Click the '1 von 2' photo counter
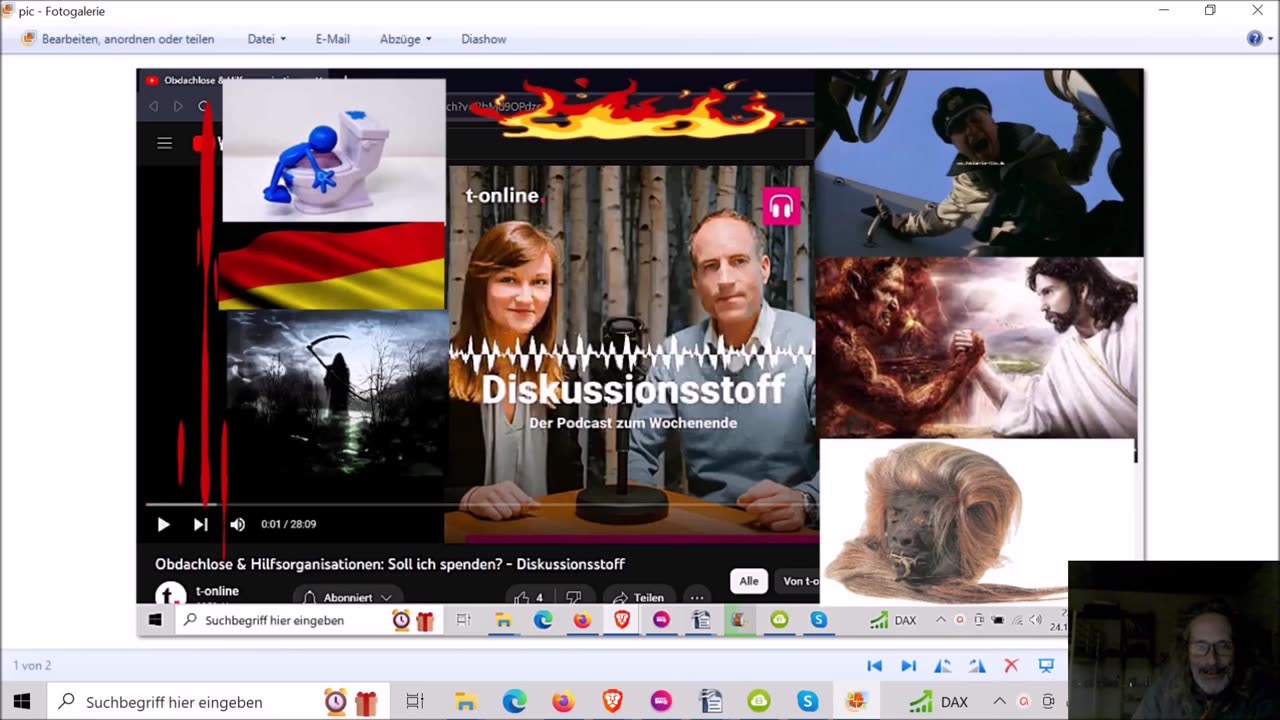The image size is (1280, 720). (x=32, y=666)
